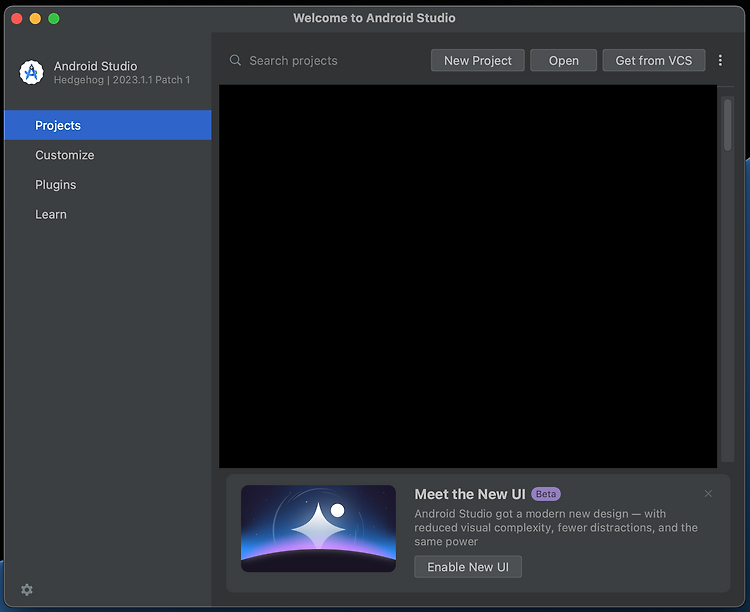The width and height of the screenshot is (750, 612).
Task: Focus the Search projects field
Action: pos(328,60)
